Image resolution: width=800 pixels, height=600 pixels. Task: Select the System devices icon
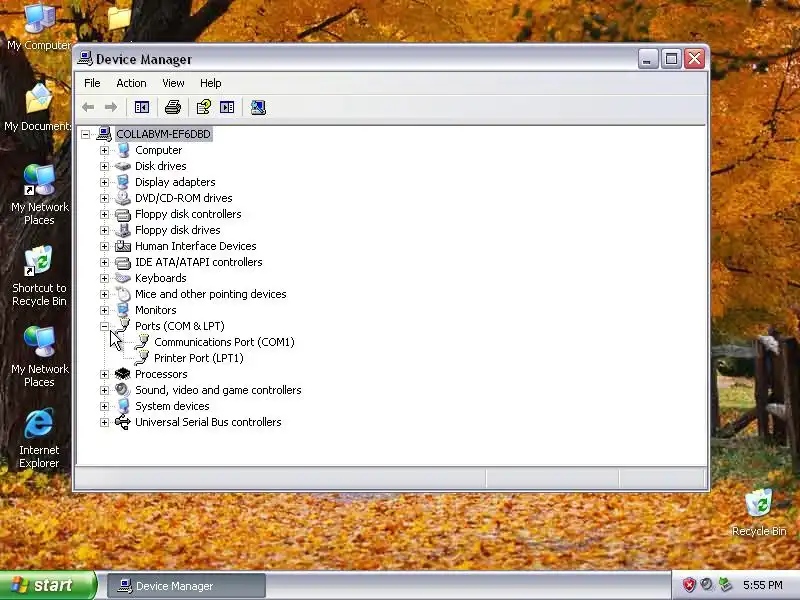(122, 406)
